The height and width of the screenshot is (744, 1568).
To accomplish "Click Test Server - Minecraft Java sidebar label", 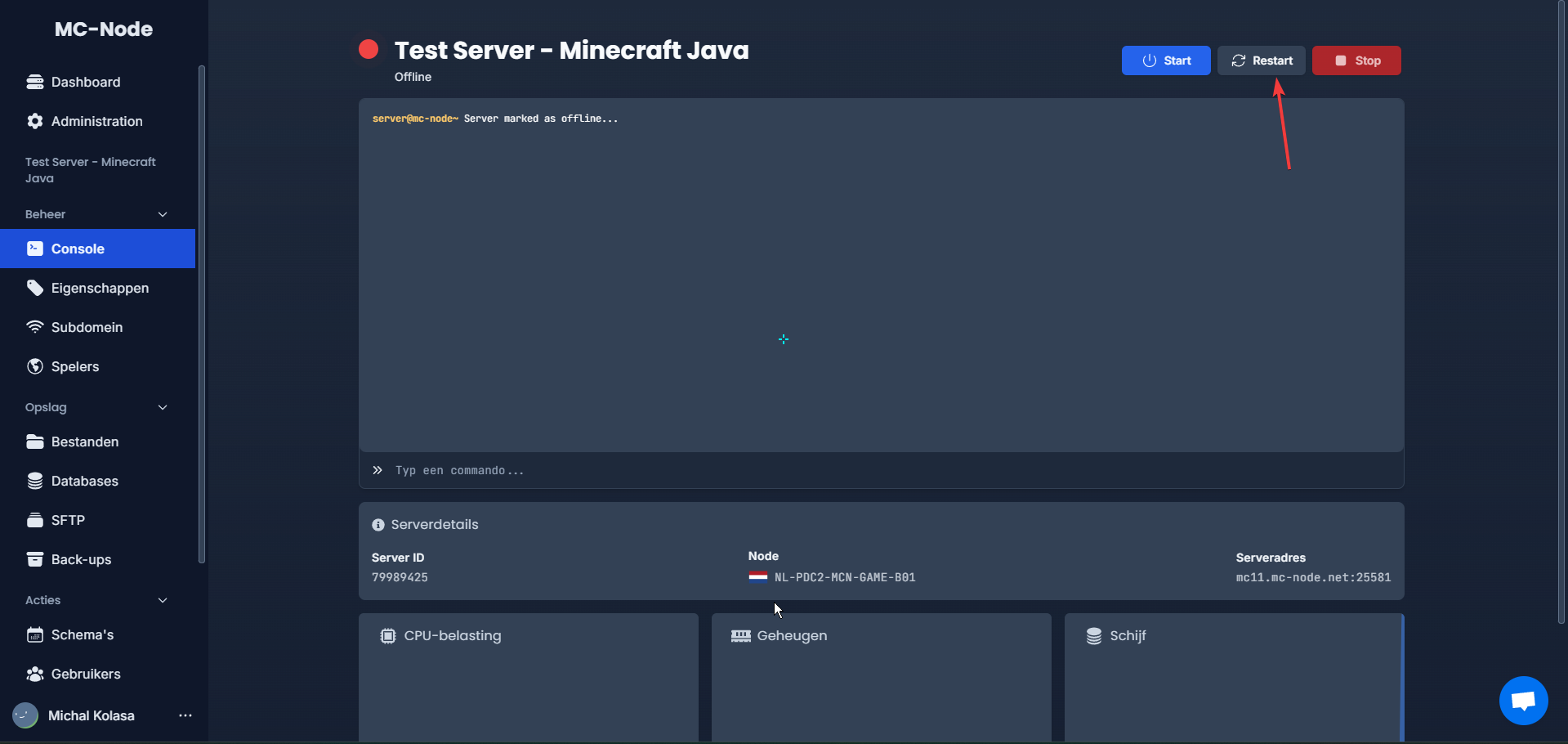I will point(91,170).
